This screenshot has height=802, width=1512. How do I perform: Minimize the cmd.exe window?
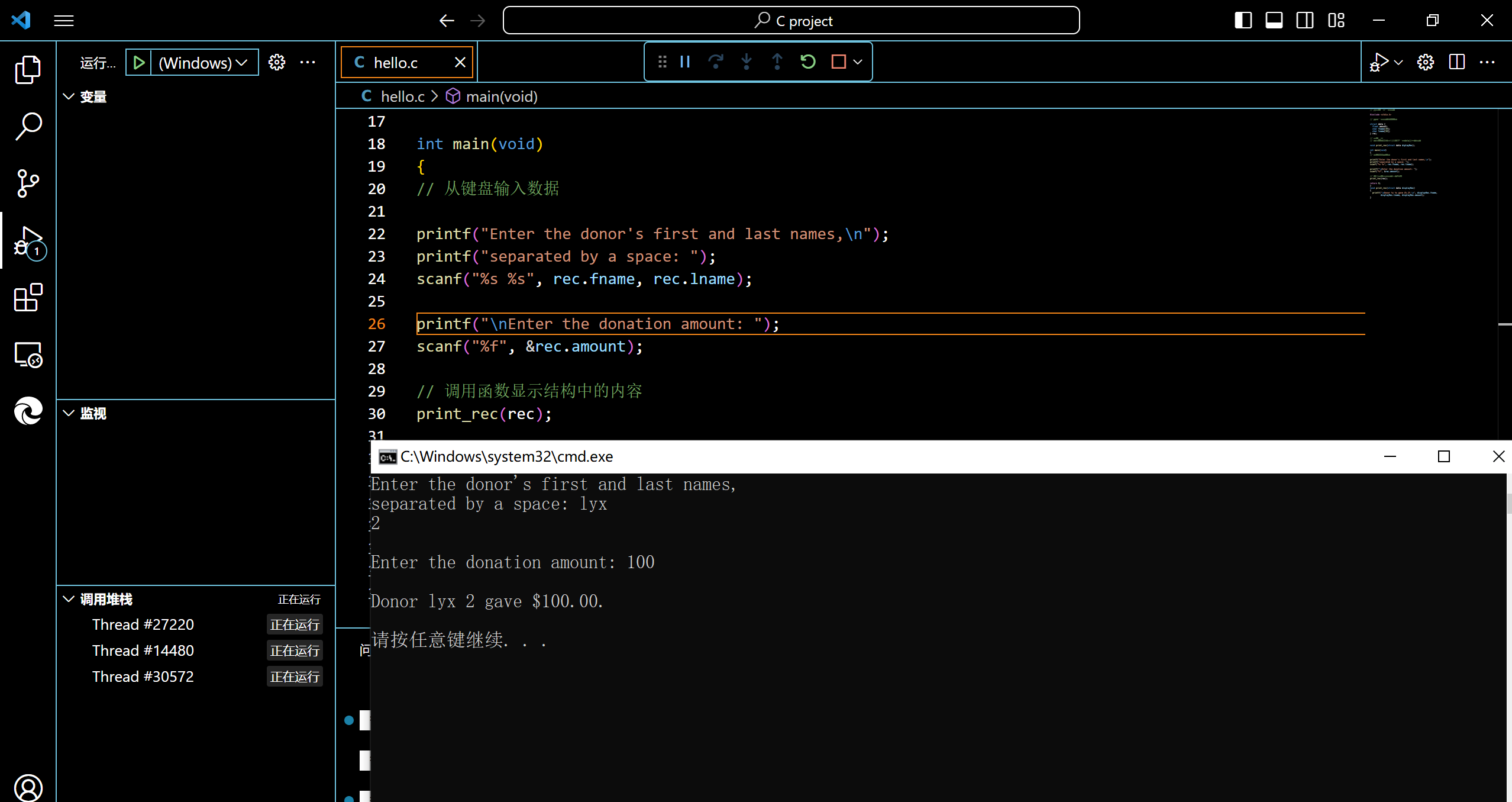pos(1390,456)
